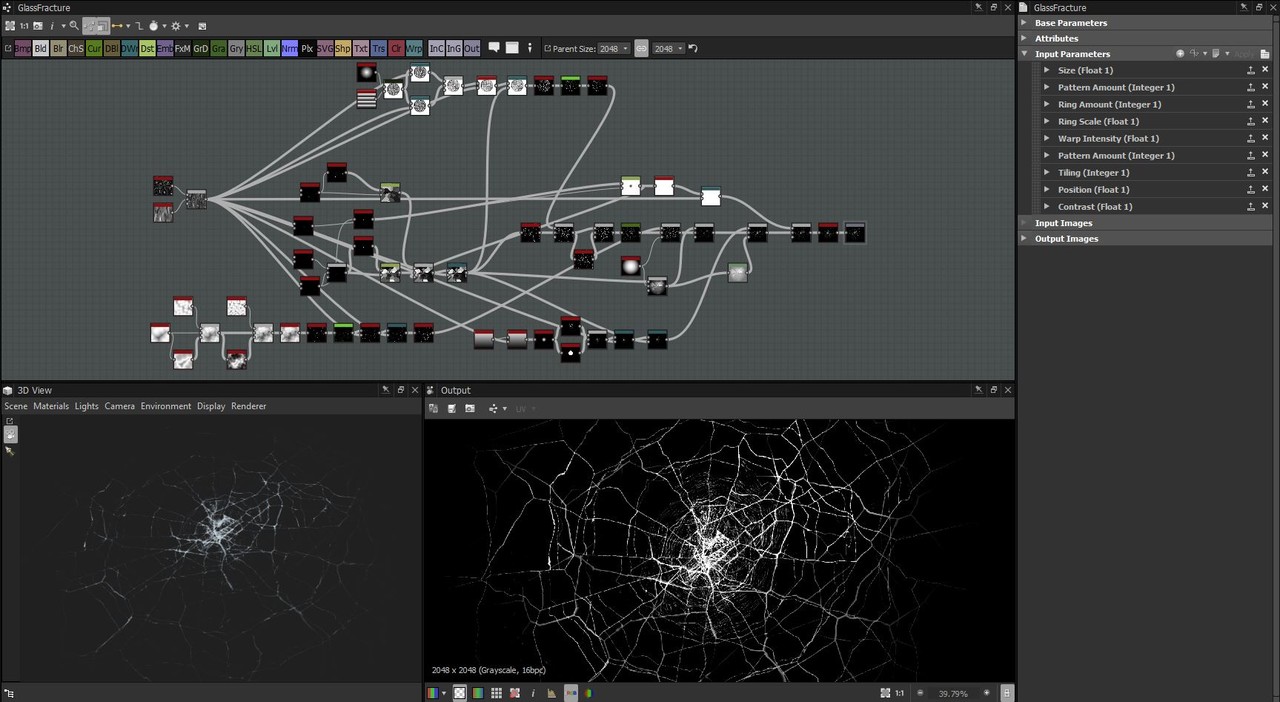Toggle the 3D view rotate tool
Image resolution: width=1280 pixels, height=702 pixels.
coord(11,434)
